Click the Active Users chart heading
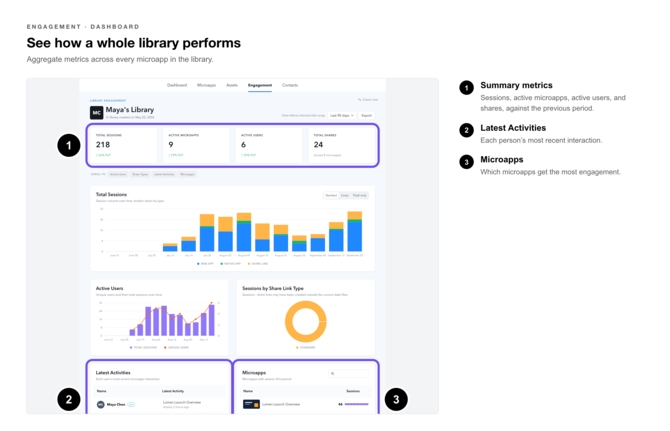The image size is (670, 431). 109,288
